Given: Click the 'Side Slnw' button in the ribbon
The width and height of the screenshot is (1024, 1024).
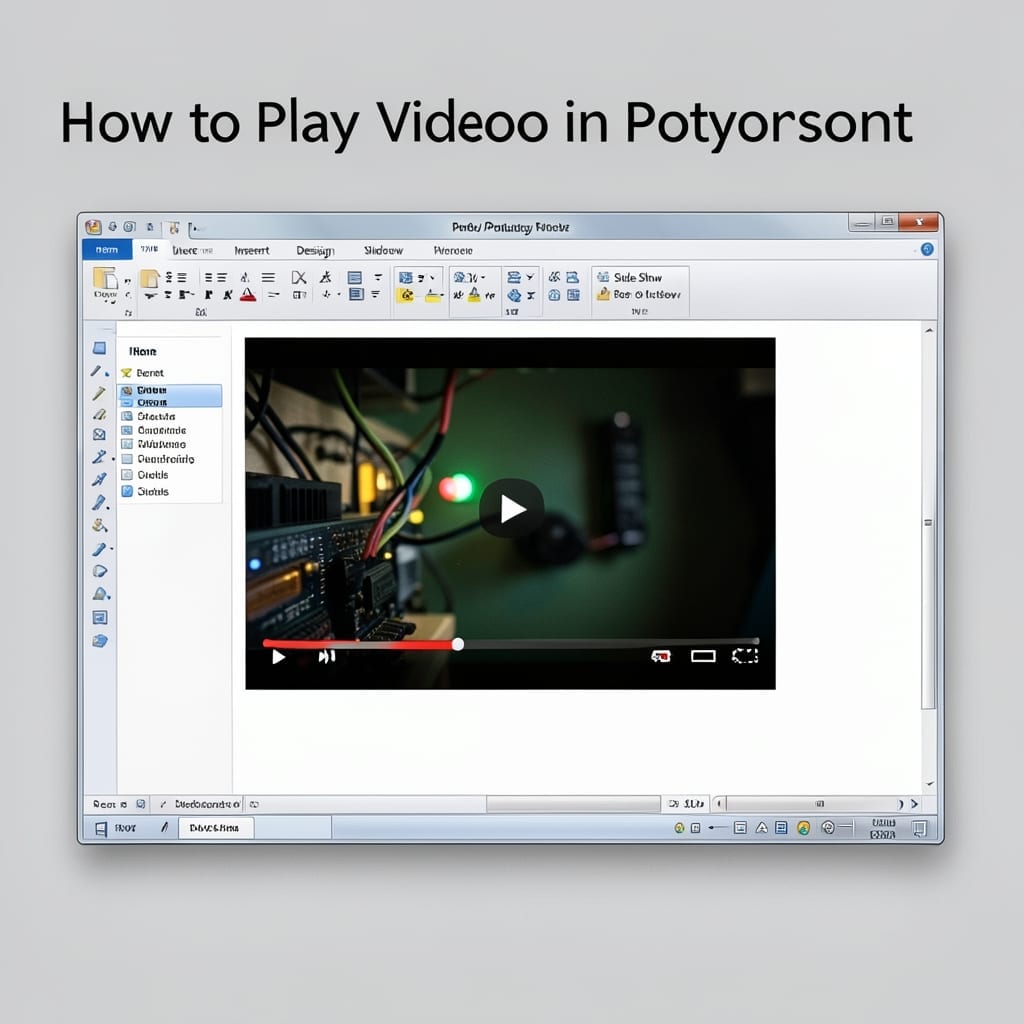Looking at the screenshot, I should click(630, 277).
